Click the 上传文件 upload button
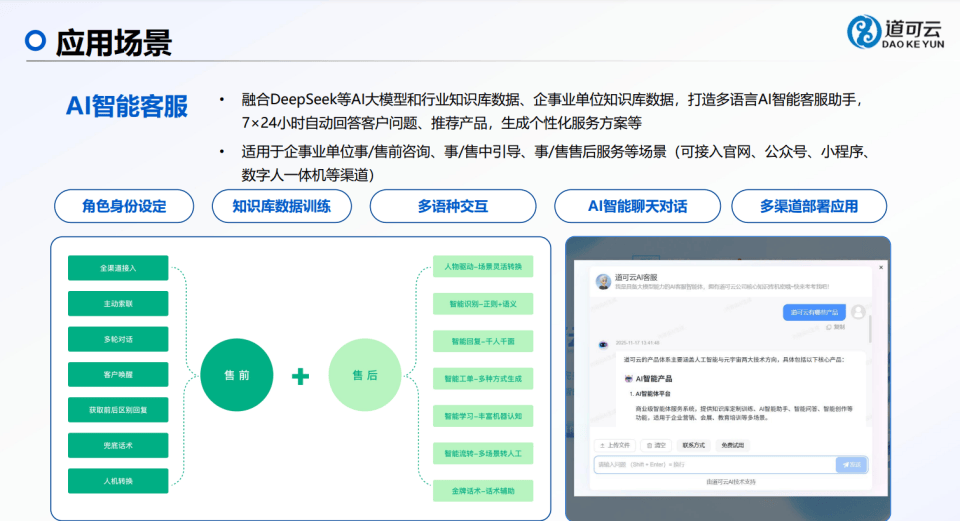Viewport: 960px width, 521px height. 614,445
